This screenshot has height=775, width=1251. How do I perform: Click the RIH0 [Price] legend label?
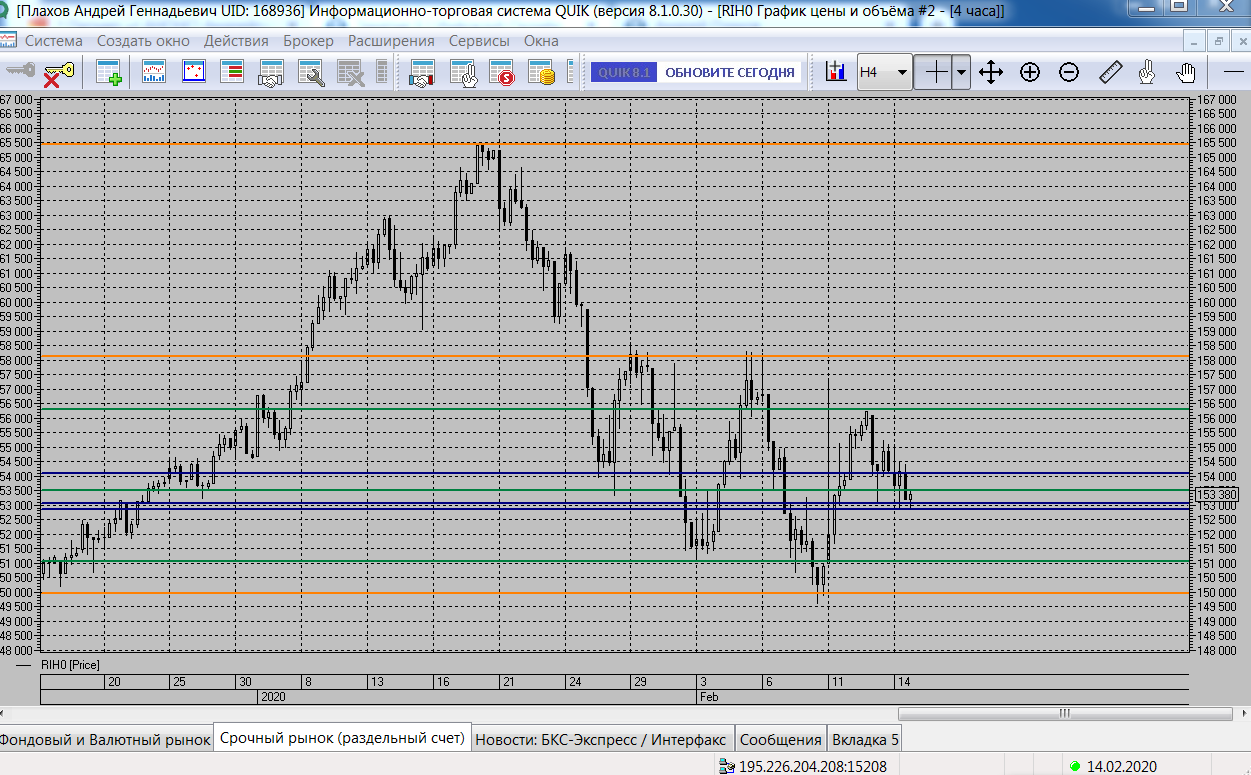pyautogui.click(x=70, y=664)
